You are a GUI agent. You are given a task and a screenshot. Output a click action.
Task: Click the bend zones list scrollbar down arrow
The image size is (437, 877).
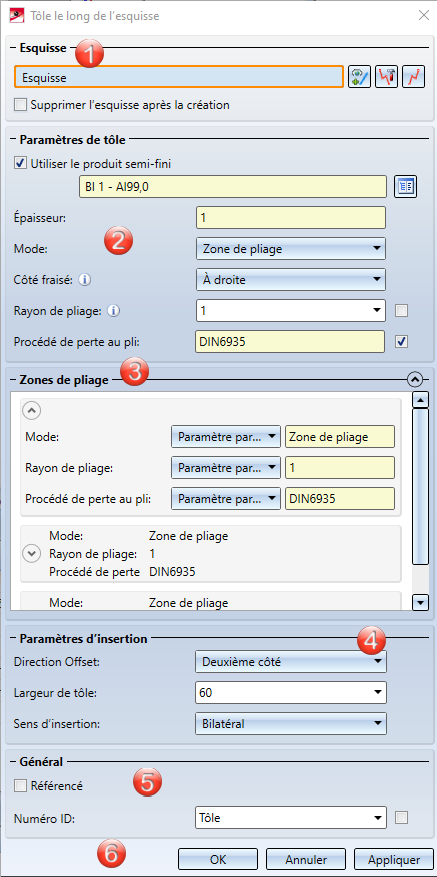pyautogui.click(x=420, y=602)
